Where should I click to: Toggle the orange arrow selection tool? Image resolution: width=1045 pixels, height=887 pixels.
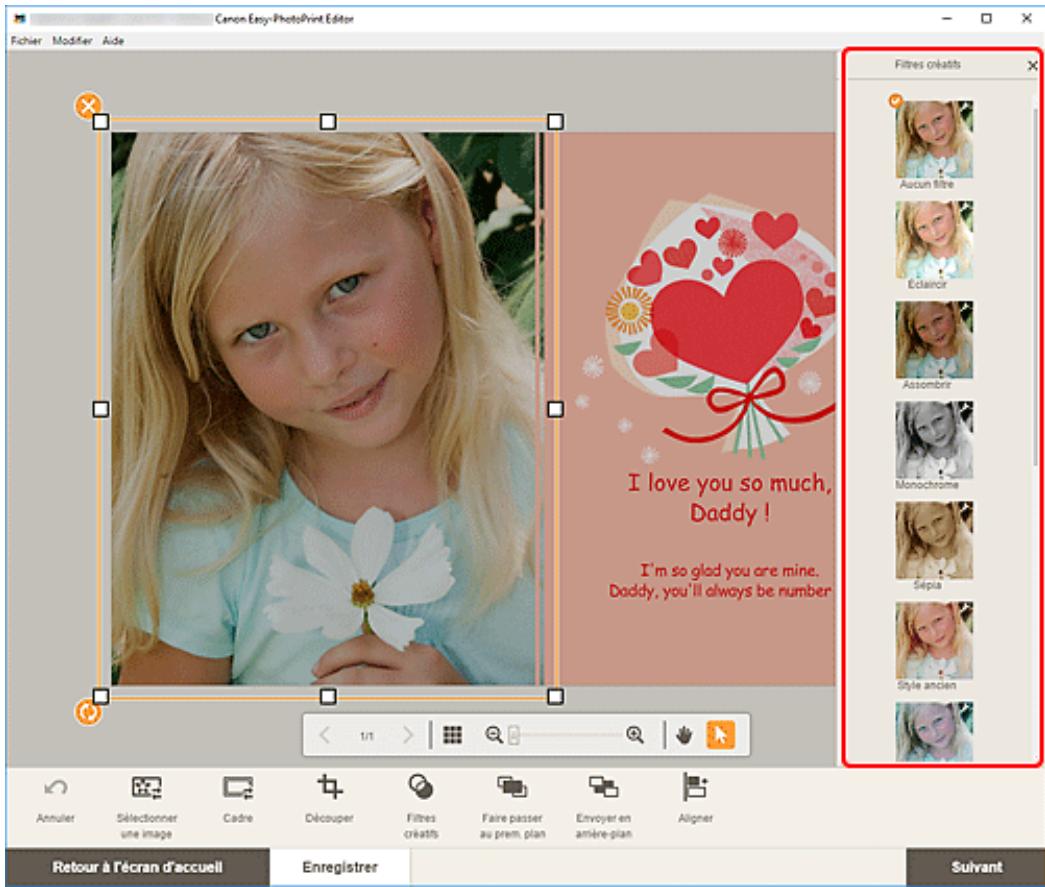tap(720, 735)
